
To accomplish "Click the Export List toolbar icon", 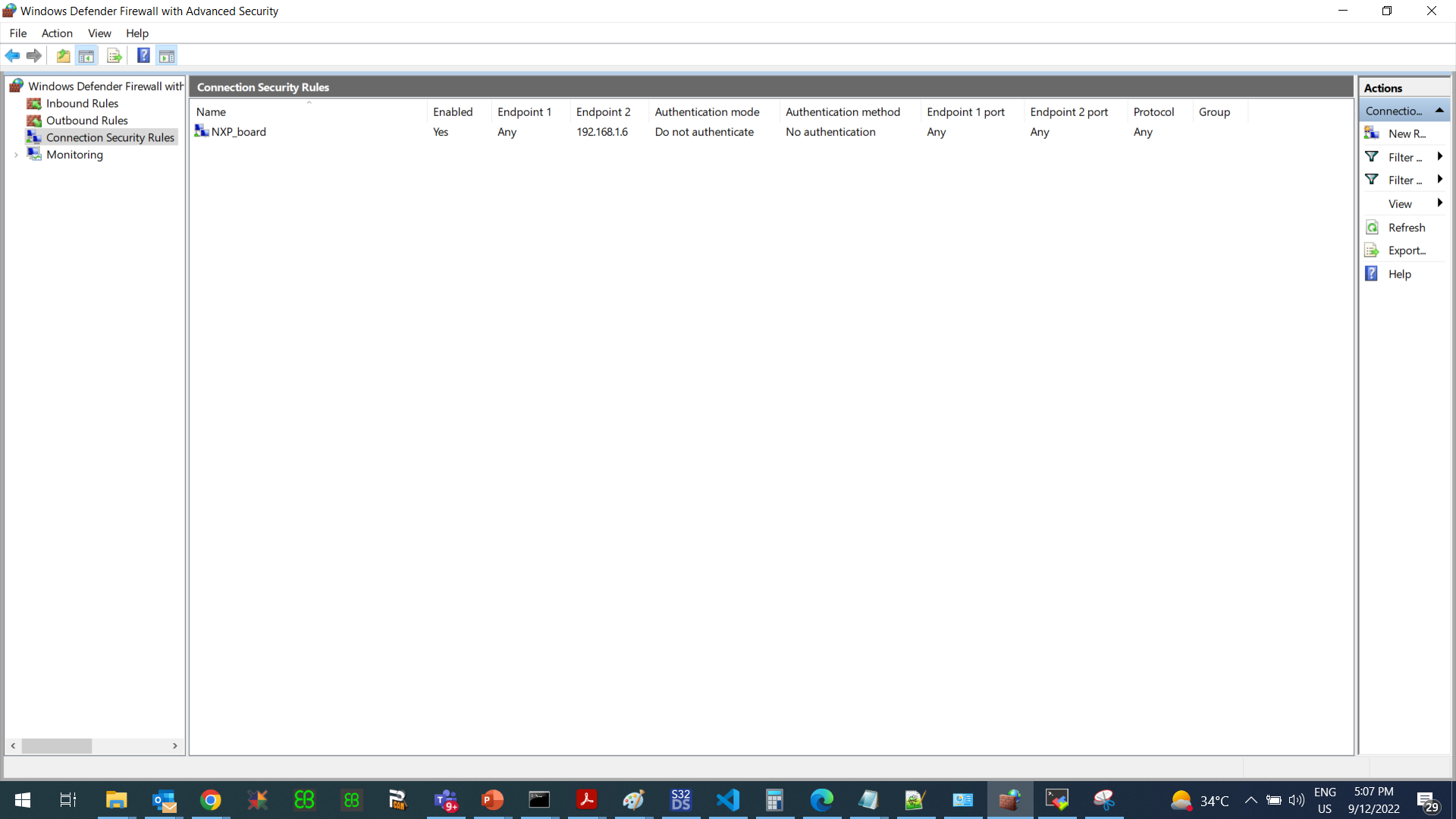I will click(115, 55).
